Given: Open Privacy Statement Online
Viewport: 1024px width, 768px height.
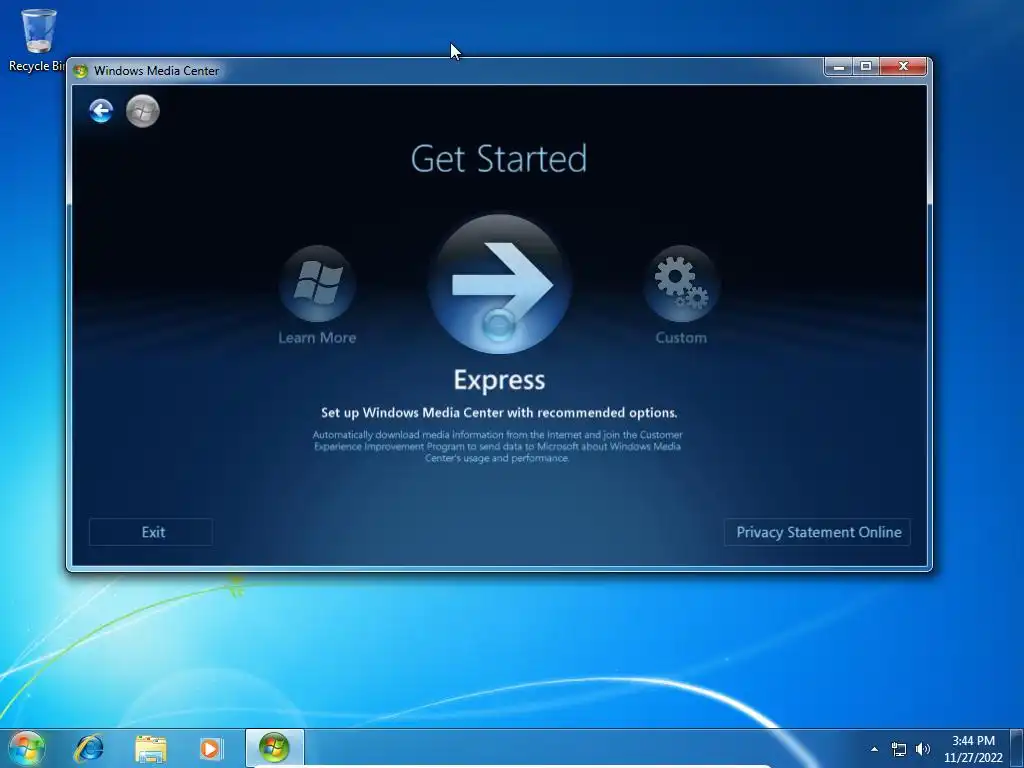Looking at the screenshot, I should [x=818, y=532].
